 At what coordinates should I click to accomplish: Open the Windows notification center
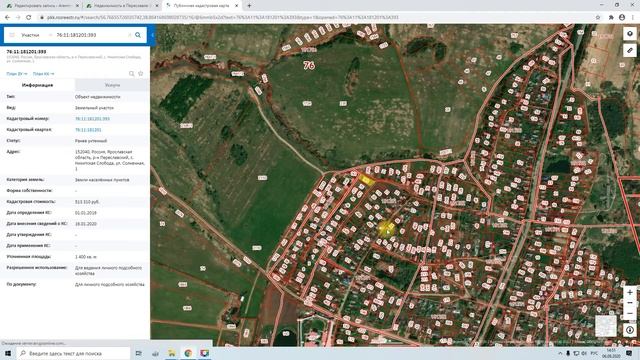click(x=629, y=353)
